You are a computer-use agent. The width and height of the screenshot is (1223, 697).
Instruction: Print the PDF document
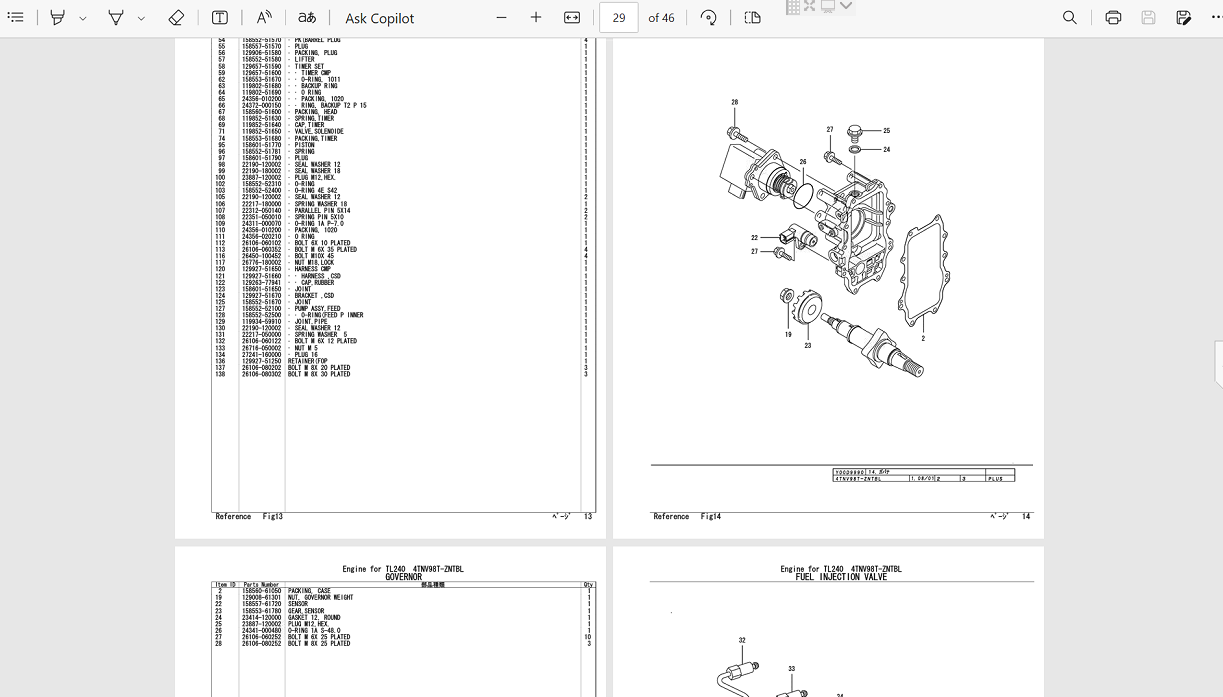1113,17
